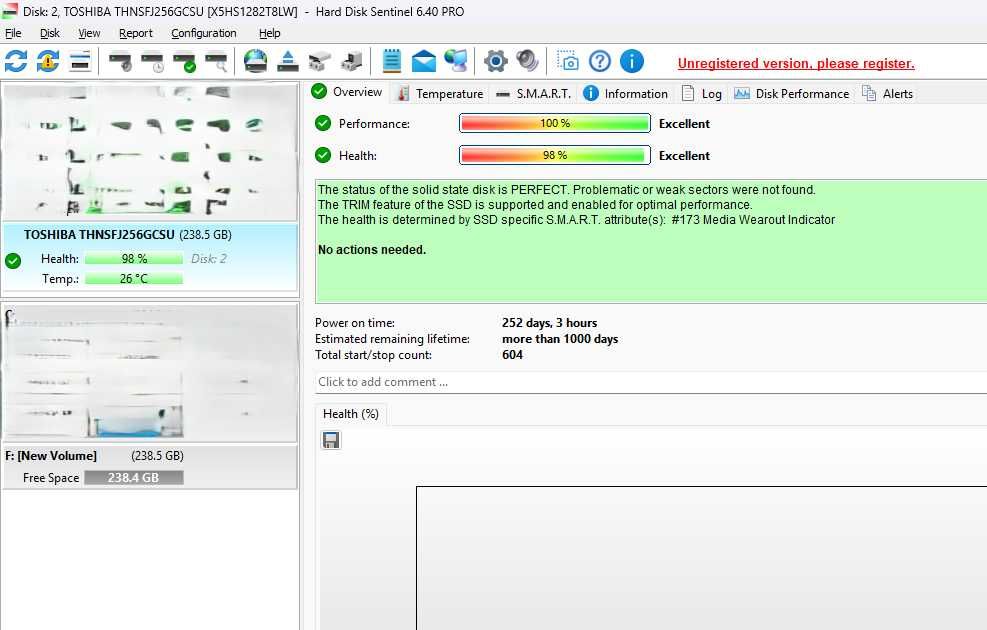Open the View menu
This screenshot has width=987, height=630.
tap(89, 33)
